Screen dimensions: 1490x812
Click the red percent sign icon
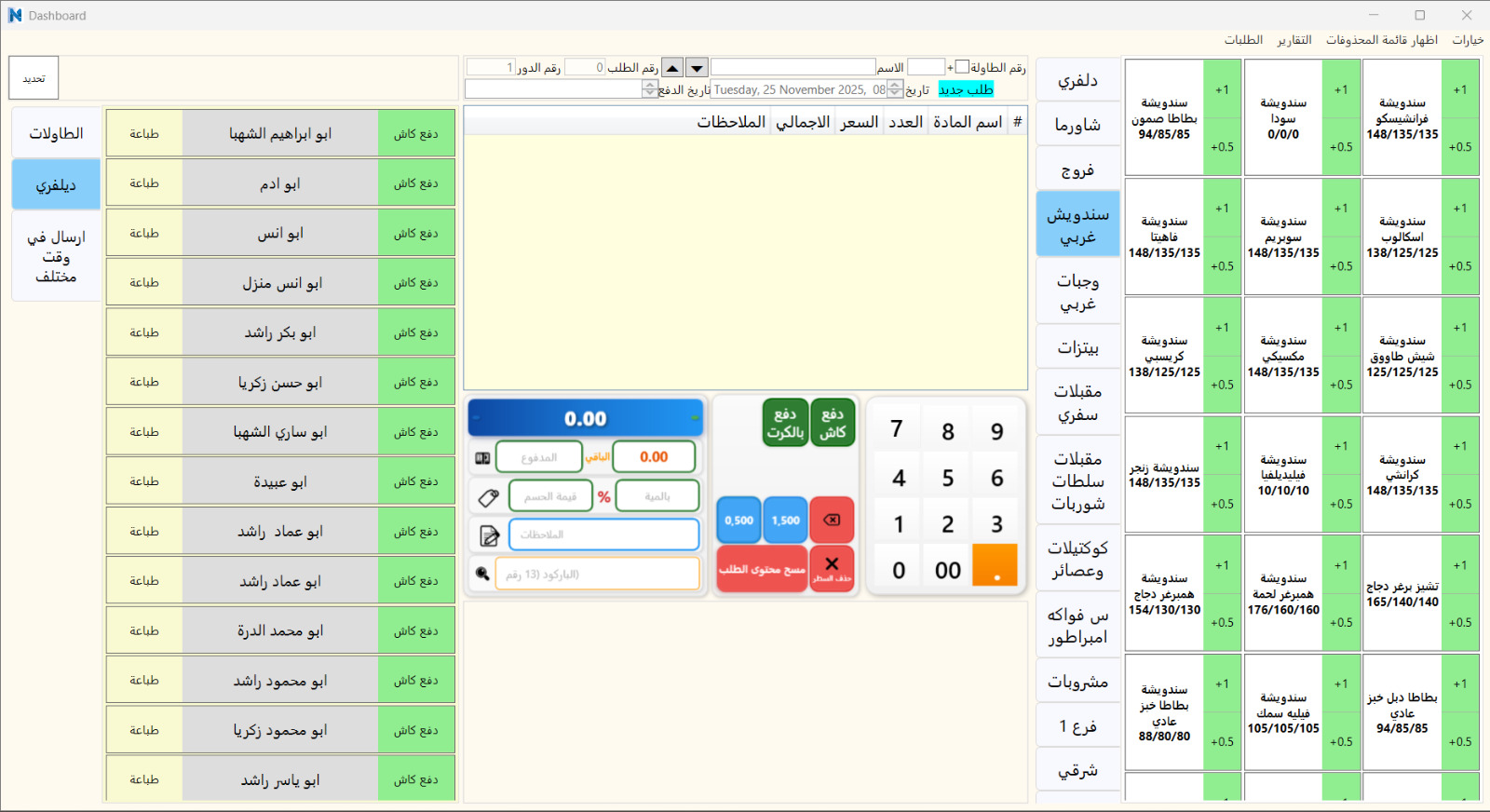pos(604,497)
